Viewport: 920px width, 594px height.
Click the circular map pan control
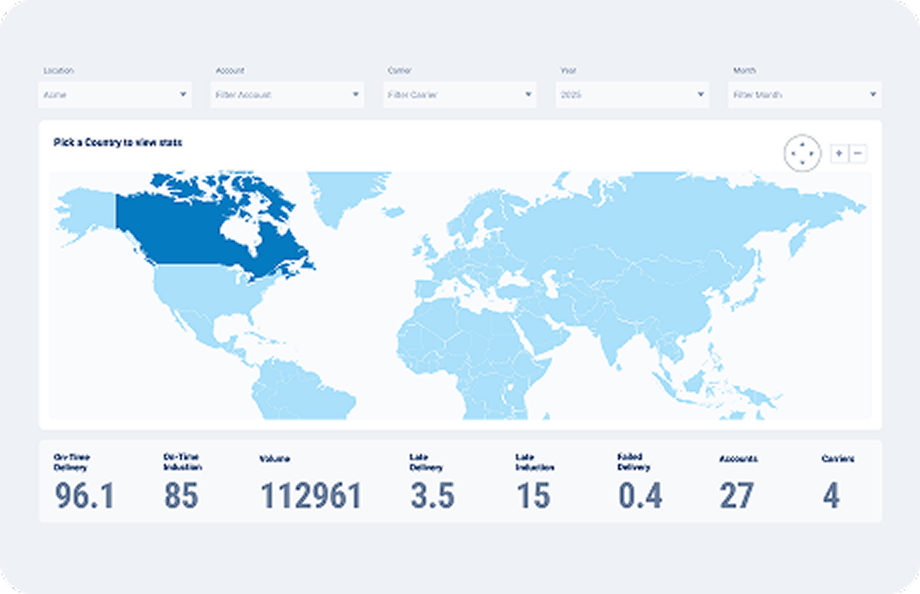(803, 153)
